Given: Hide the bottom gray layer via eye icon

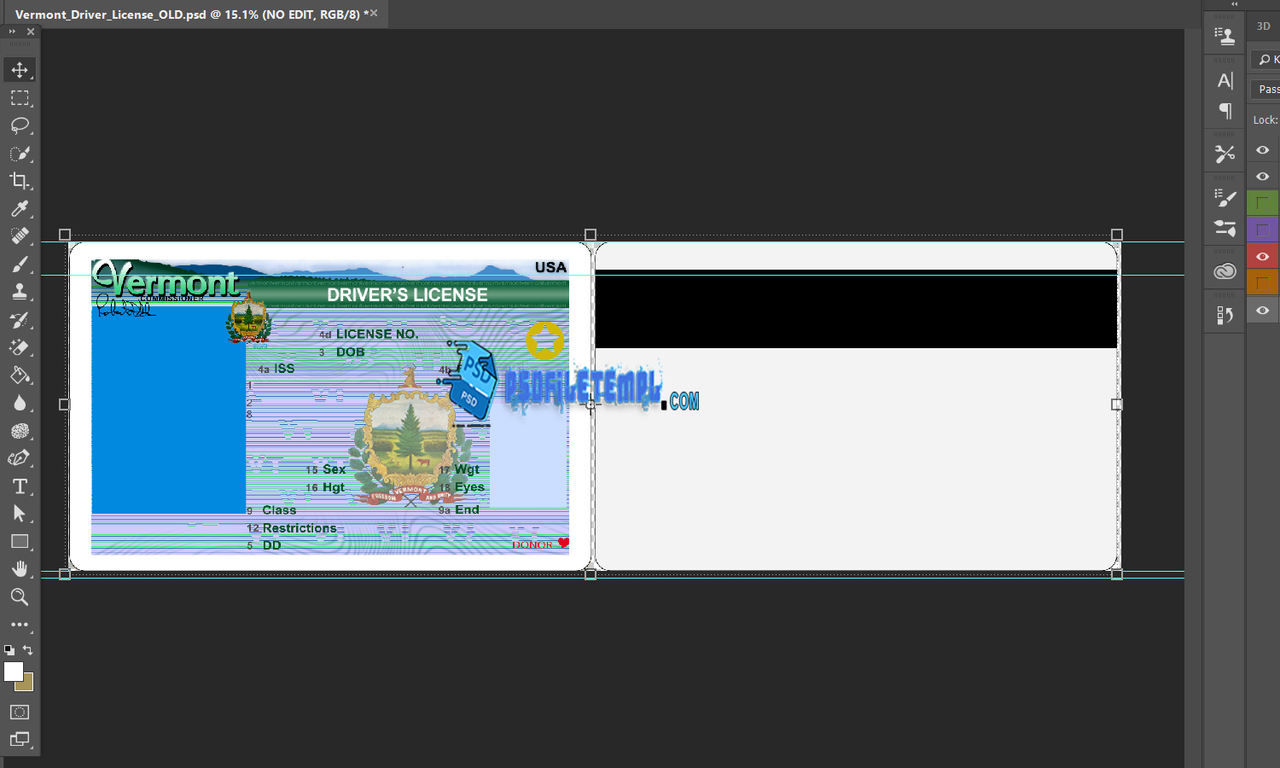Looking at the screenshot, I should (1263, 311).
